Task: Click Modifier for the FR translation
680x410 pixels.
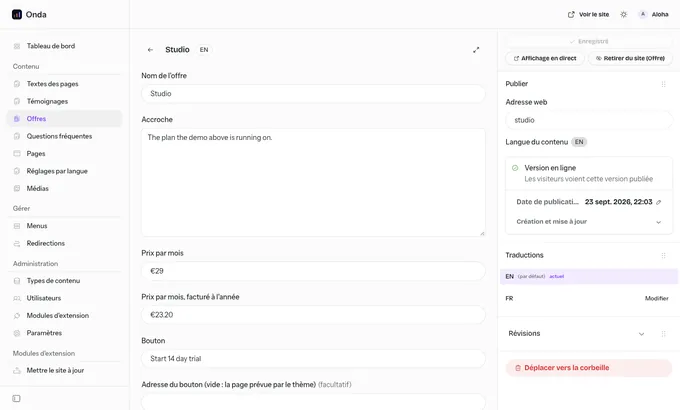Action: point(656,298)
